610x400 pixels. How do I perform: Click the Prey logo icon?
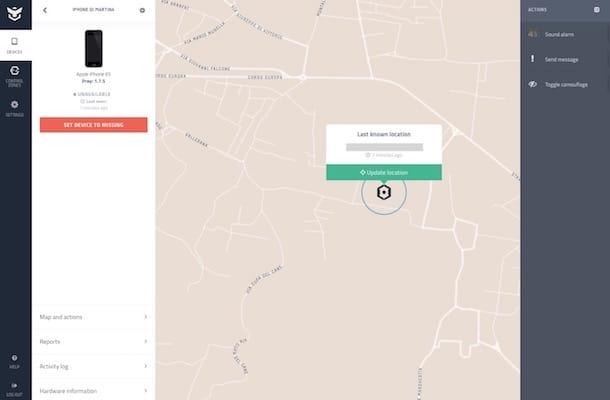pyautogui.click(x=15, y=13)
